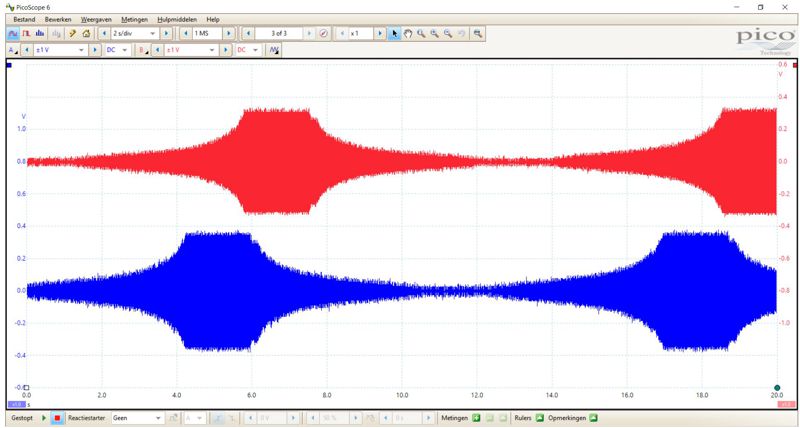Open channel B options button
Viewport: 800px width, 428px height.
(144, 50)
